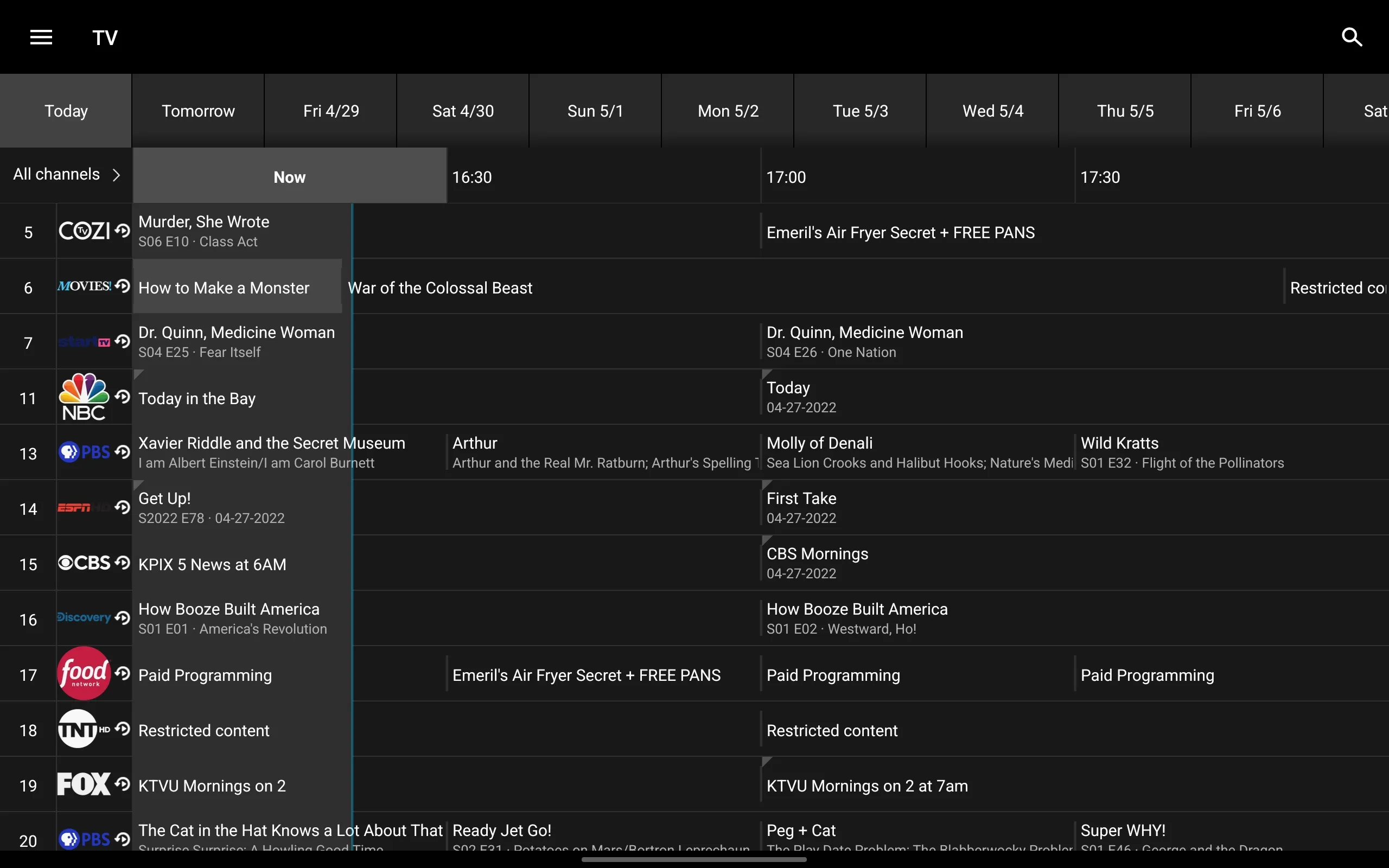Select the Fri 4/29 day tab
The width and height of the screenshot is (1389, 868).
[330, 111]
